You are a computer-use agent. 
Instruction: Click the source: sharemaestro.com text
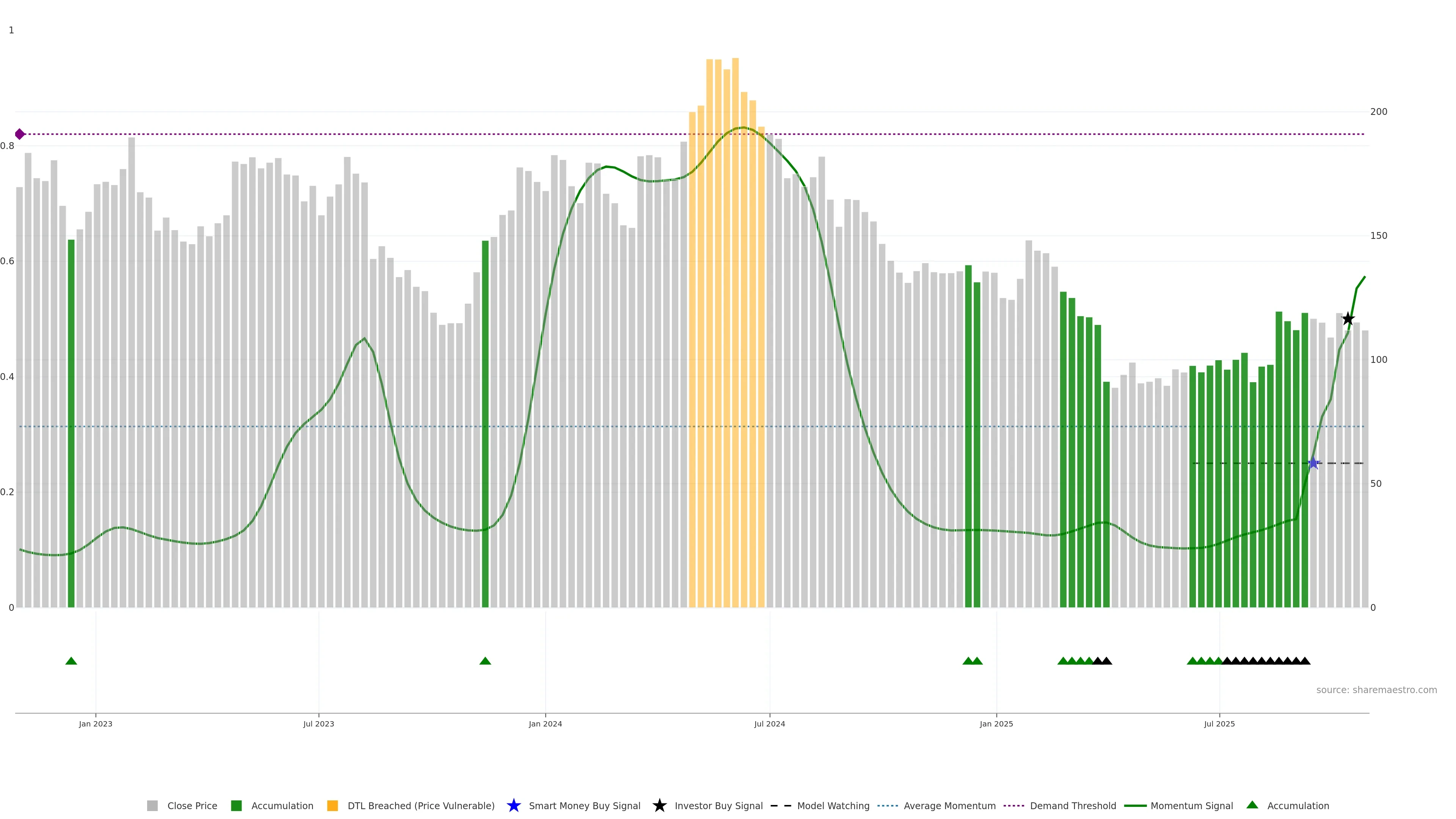point(1376,690)
